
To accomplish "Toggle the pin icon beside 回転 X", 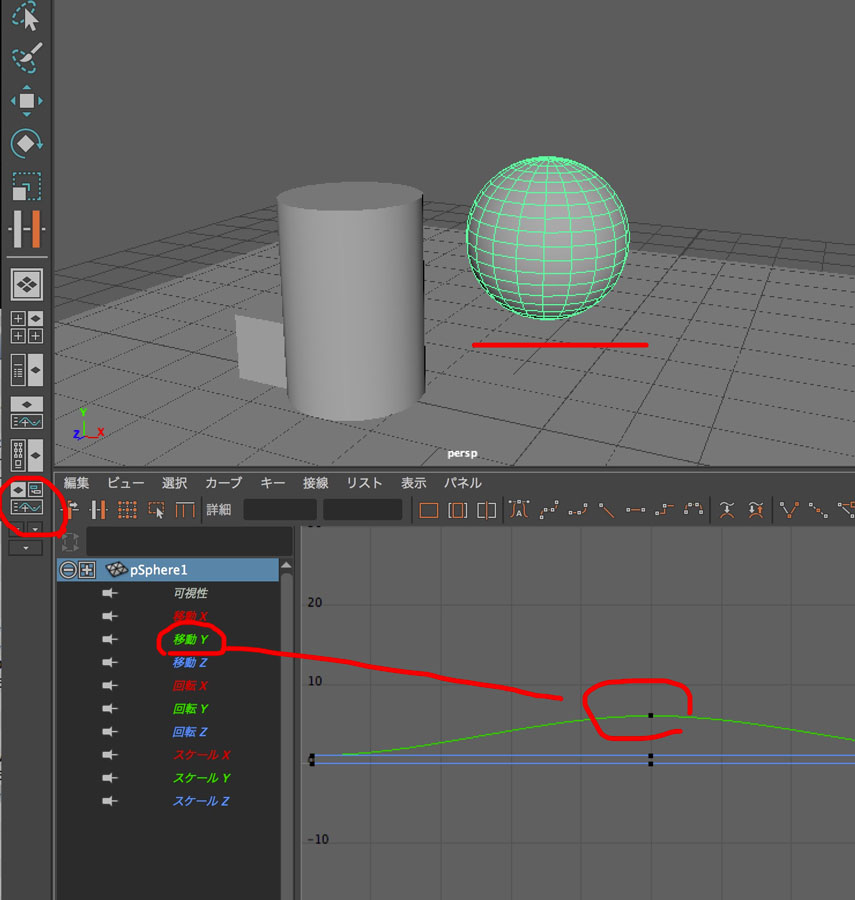I will tap(110, 685).
